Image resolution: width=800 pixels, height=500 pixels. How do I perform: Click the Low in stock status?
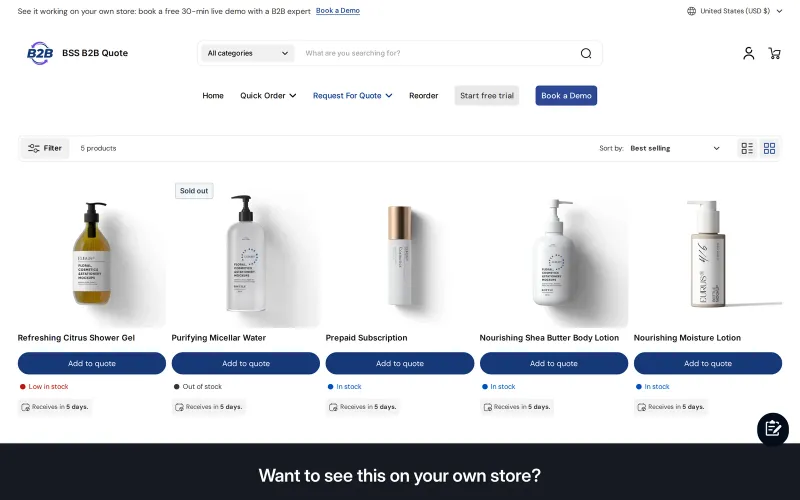tap(44, 387)
